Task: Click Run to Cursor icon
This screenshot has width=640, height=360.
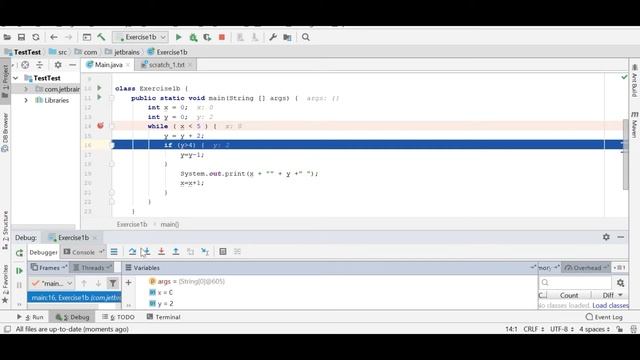Action: tap(205, 252)
